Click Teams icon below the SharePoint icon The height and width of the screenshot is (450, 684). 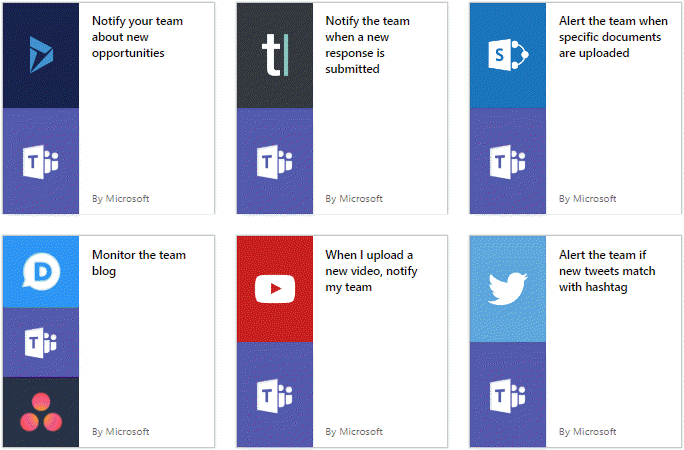pos(508,161)
